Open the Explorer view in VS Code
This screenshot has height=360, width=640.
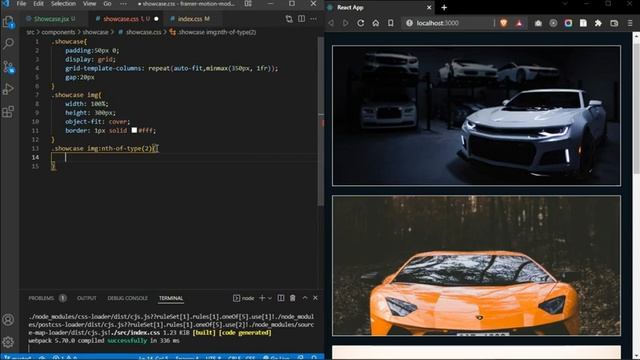[x=8, y=22]
